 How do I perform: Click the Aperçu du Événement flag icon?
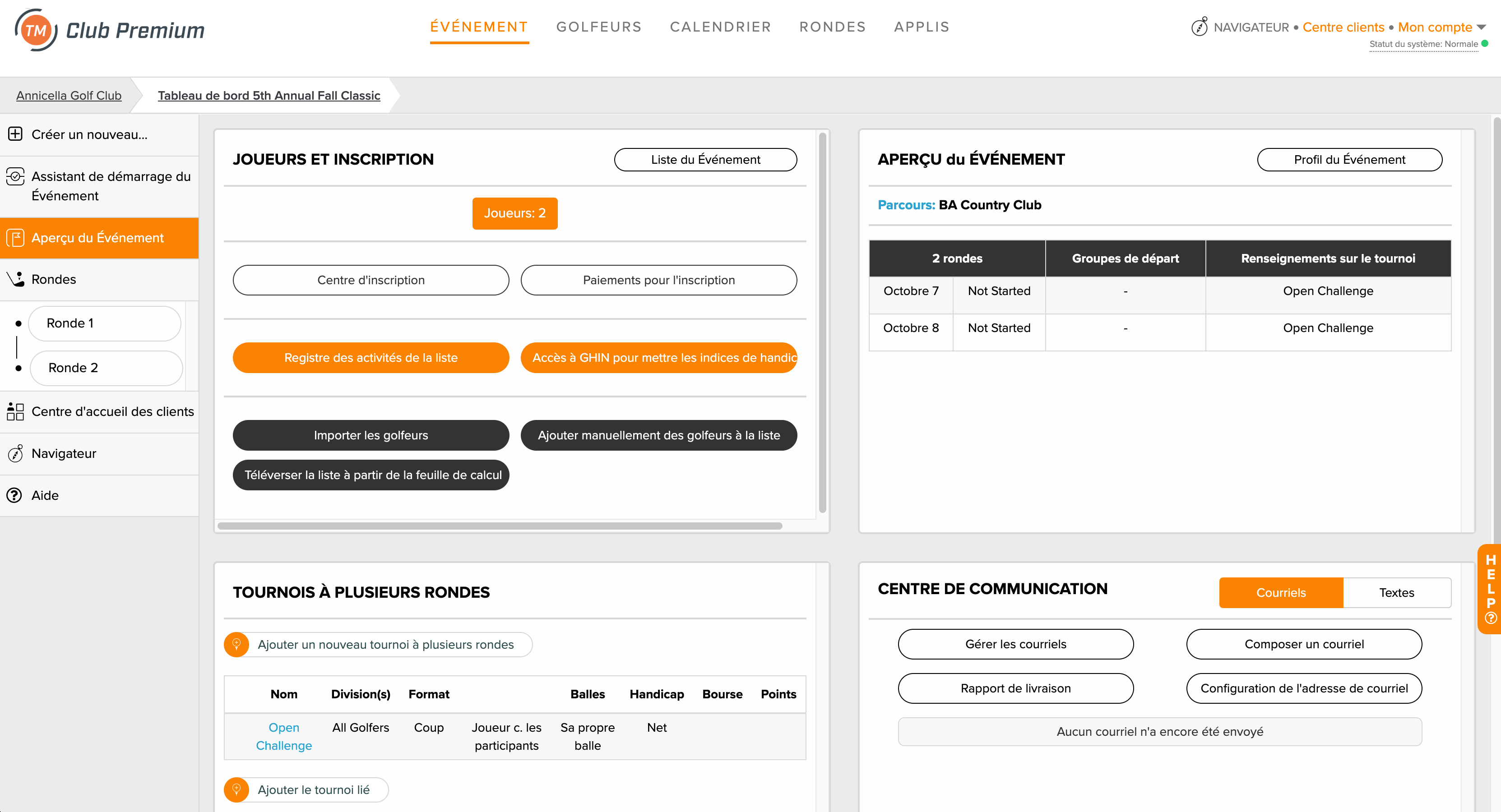coord(15,238)
